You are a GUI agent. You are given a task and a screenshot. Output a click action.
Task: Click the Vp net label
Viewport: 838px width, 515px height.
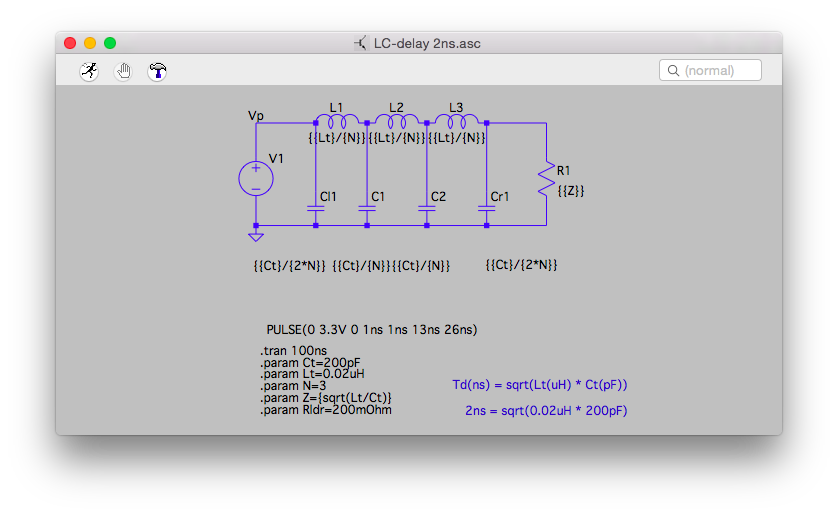[256, 116]
